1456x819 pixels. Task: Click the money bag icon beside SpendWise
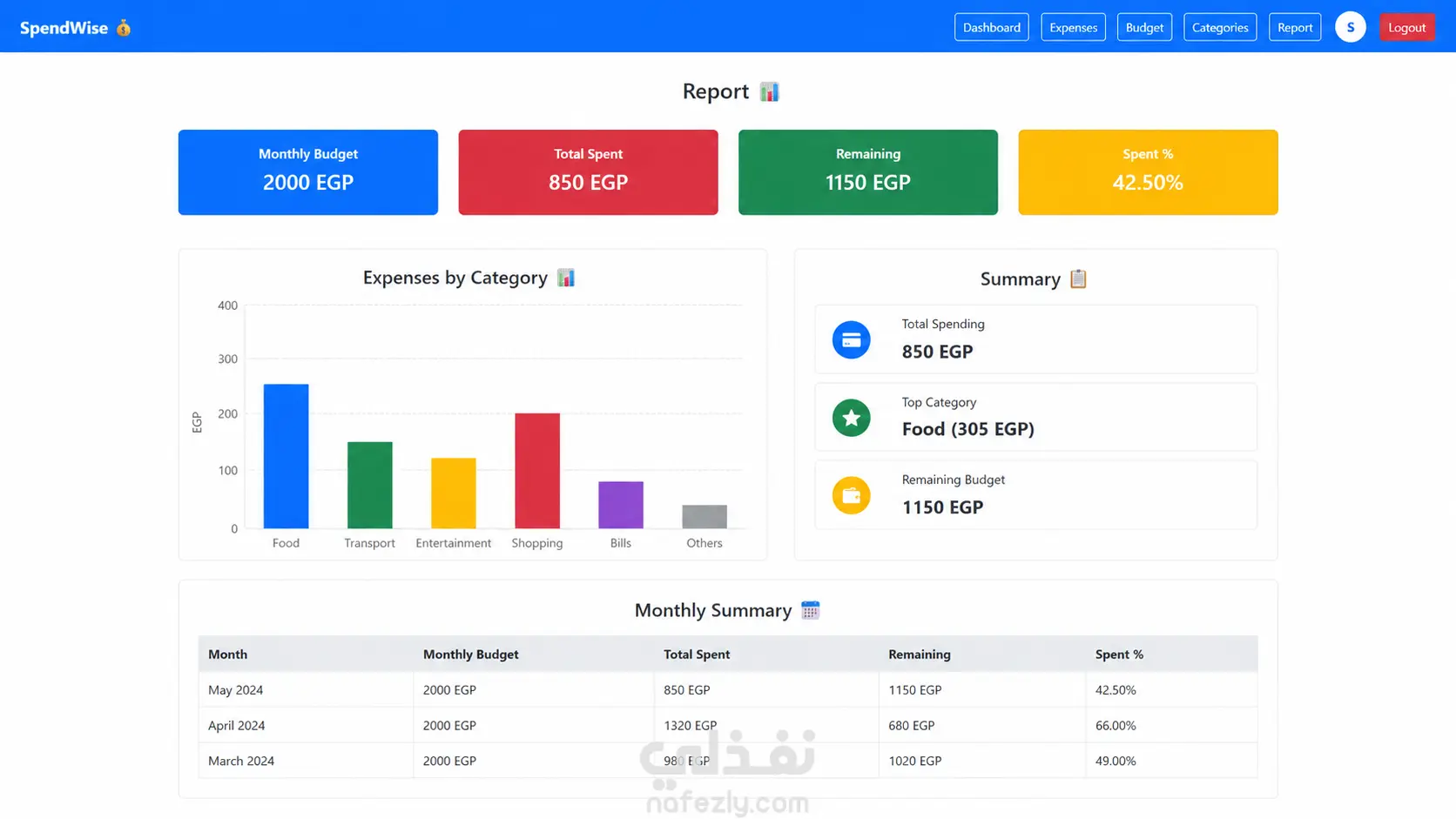point(124,28)
